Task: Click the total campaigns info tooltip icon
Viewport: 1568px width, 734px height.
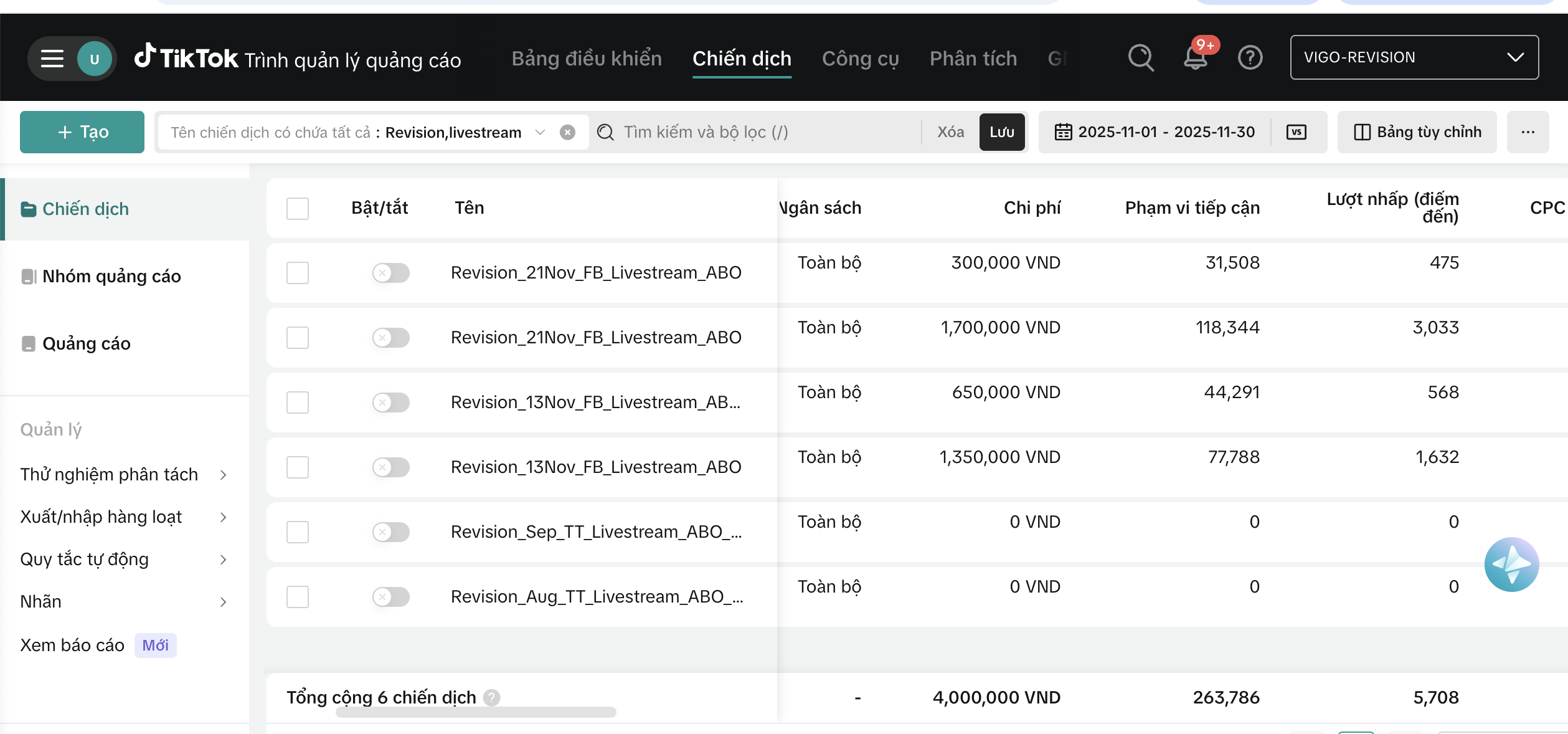Action: click(x=492, y=697)
